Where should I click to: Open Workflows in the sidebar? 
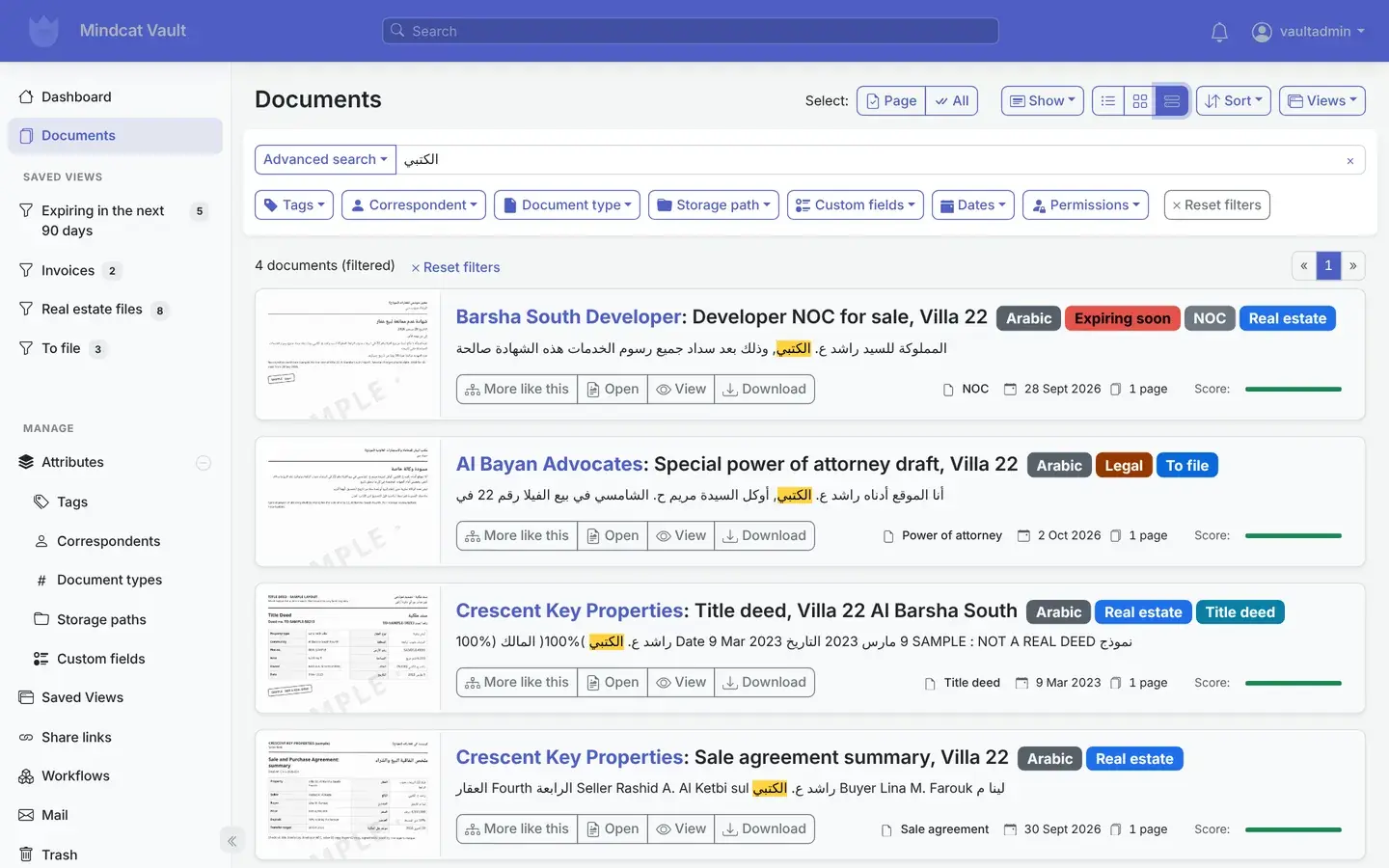click(x=75, y=775)
